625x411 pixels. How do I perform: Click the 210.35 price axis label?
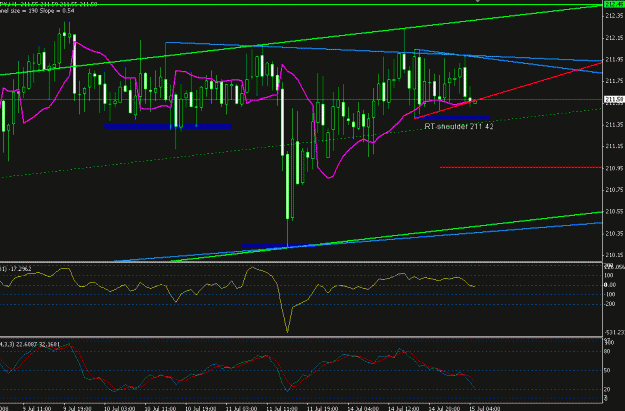coord(614,233)
